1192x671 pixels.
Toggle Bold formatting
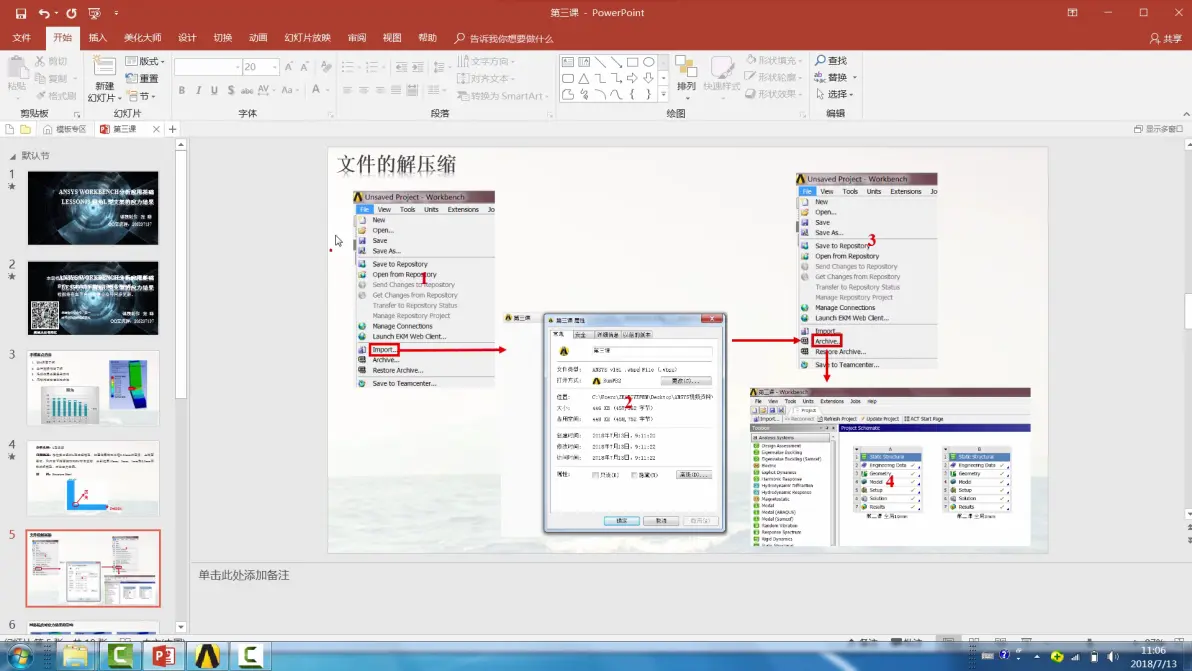(182, 90)
